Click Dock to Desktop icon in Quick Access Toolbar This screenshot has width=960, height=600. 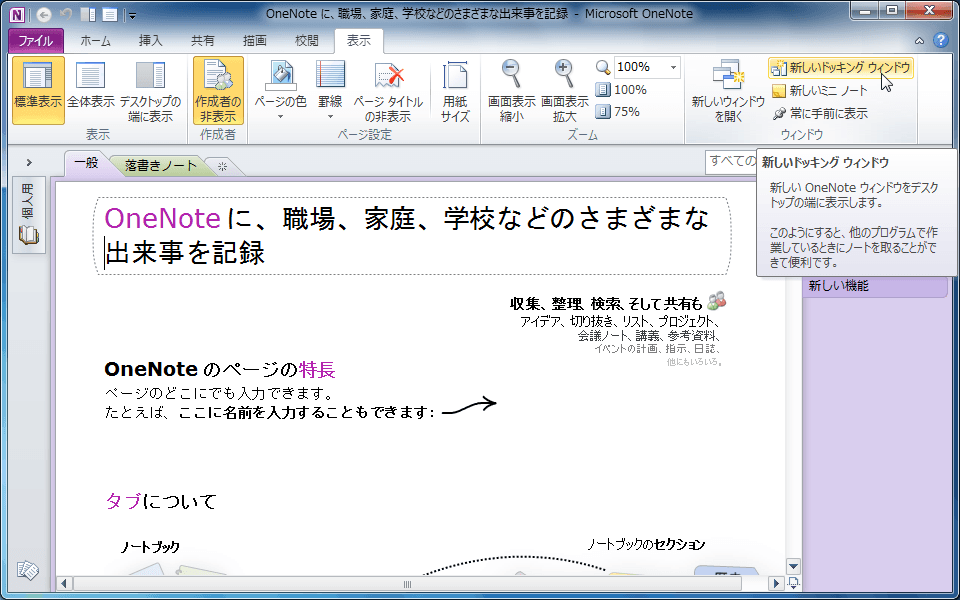pos(88,14)
